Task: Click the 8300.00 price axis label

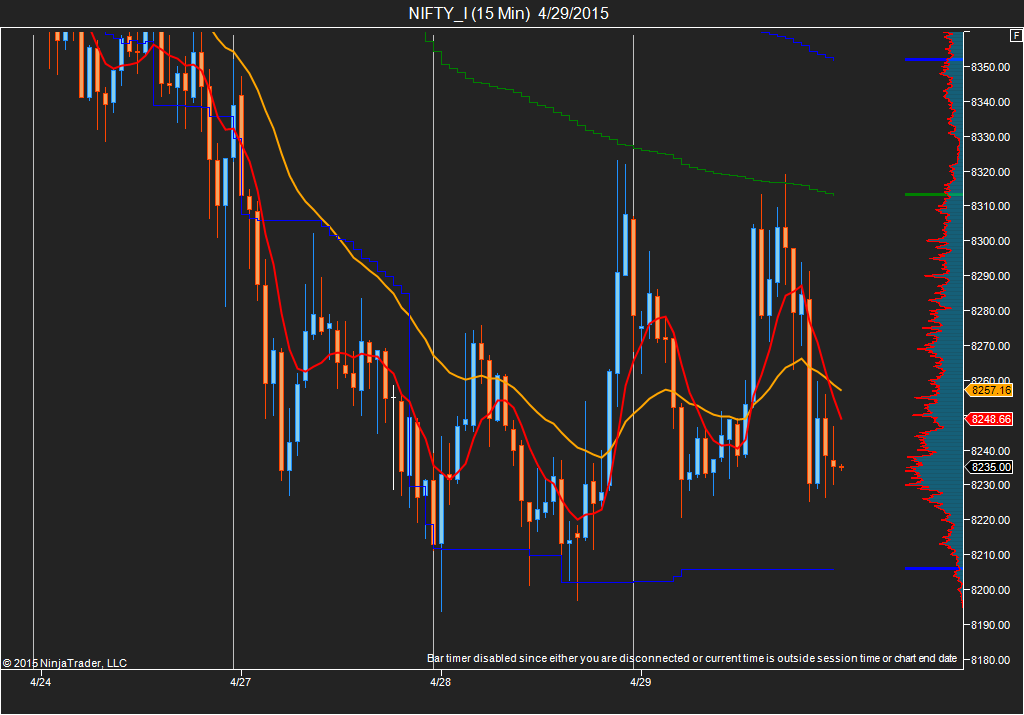Action: [990, 241]
